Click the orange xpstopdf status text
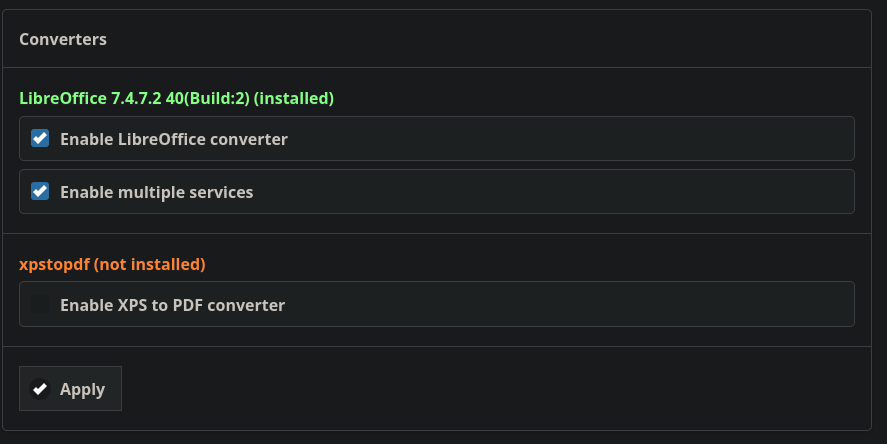Screen dimensions: 887x444 [112, 264]
